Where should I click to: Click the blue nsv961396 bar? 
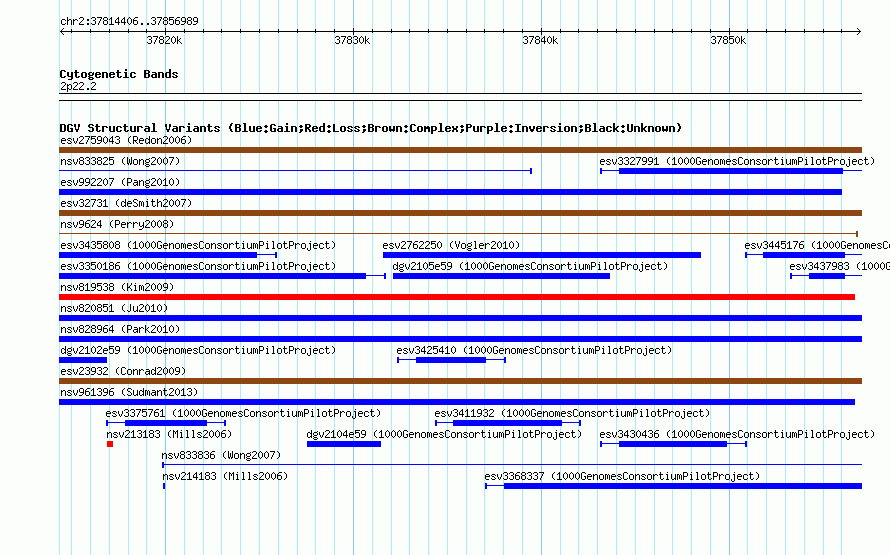pos(457,402)
